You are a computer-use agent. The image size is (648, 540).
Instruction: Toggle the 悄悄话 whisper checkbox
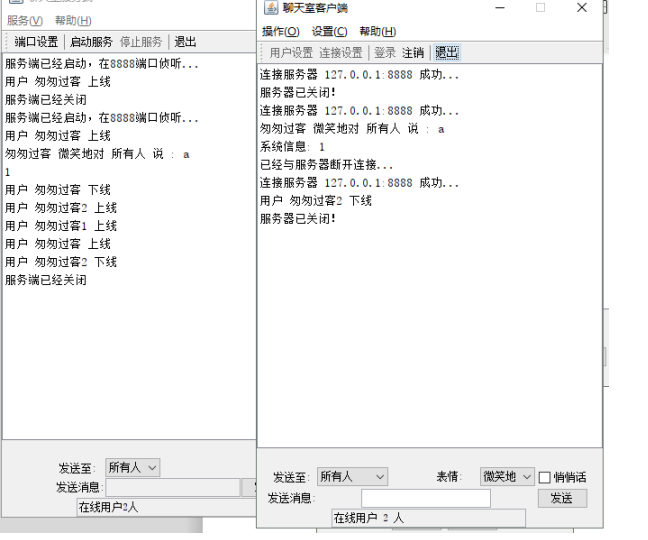pyautogui.click(x=545, y=478)
